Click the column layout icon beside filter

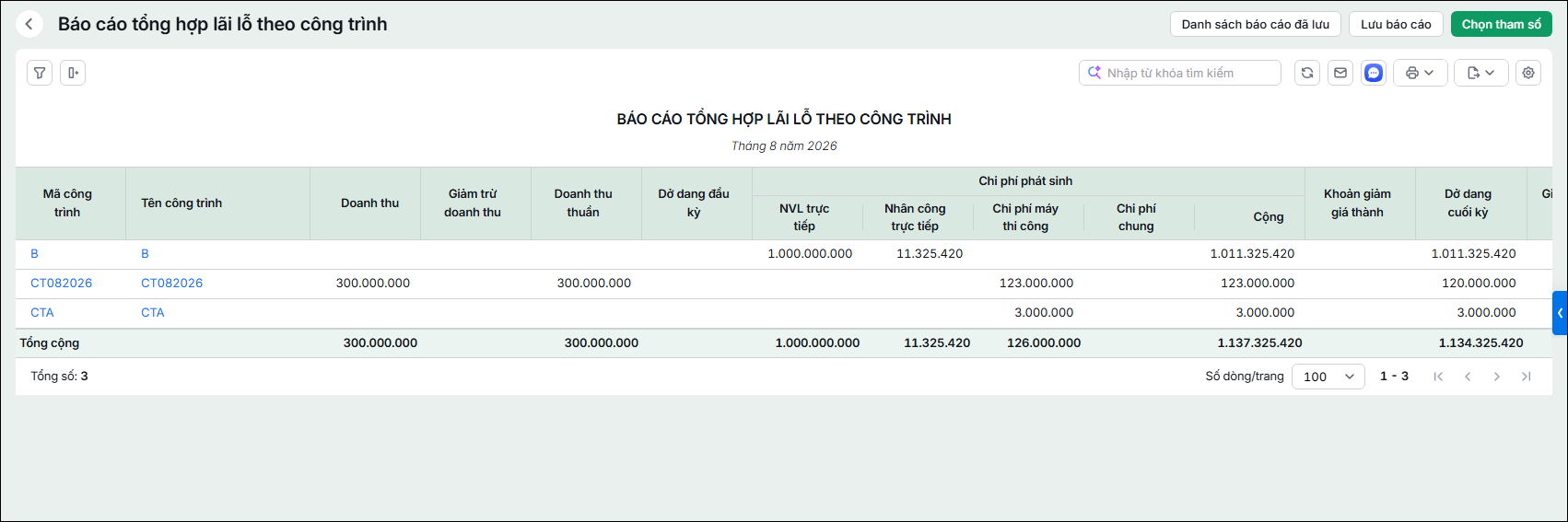(x=73, y=73)
